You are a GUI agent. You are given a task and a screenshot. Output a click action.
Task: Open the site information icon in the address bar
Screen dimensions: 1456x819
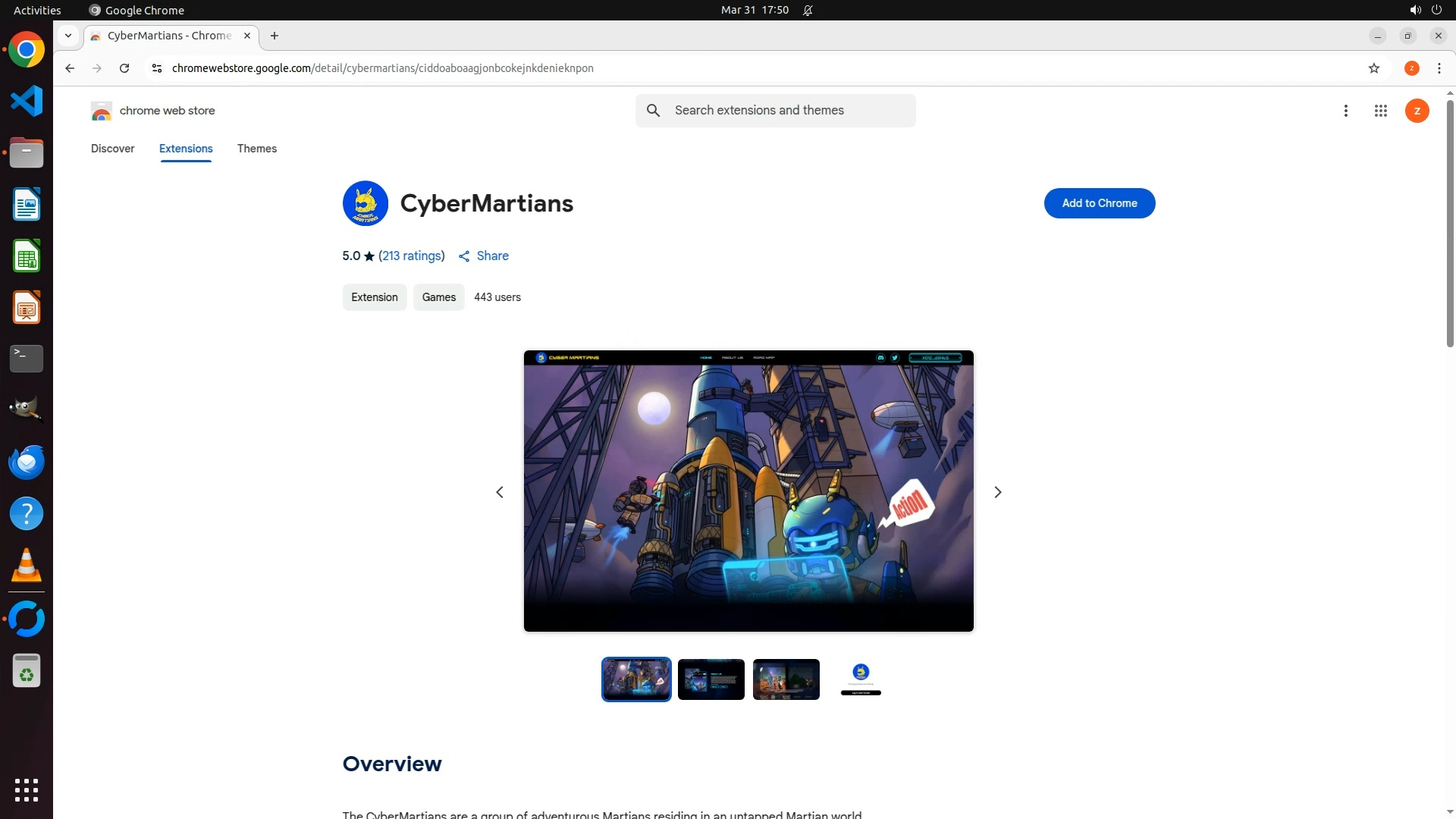157,68
